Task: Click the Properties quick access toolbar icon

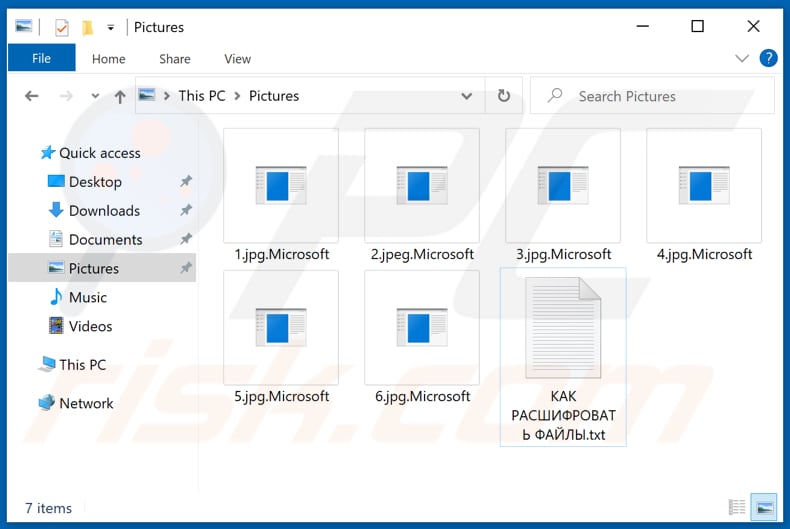Action: [x=61, y=27]
